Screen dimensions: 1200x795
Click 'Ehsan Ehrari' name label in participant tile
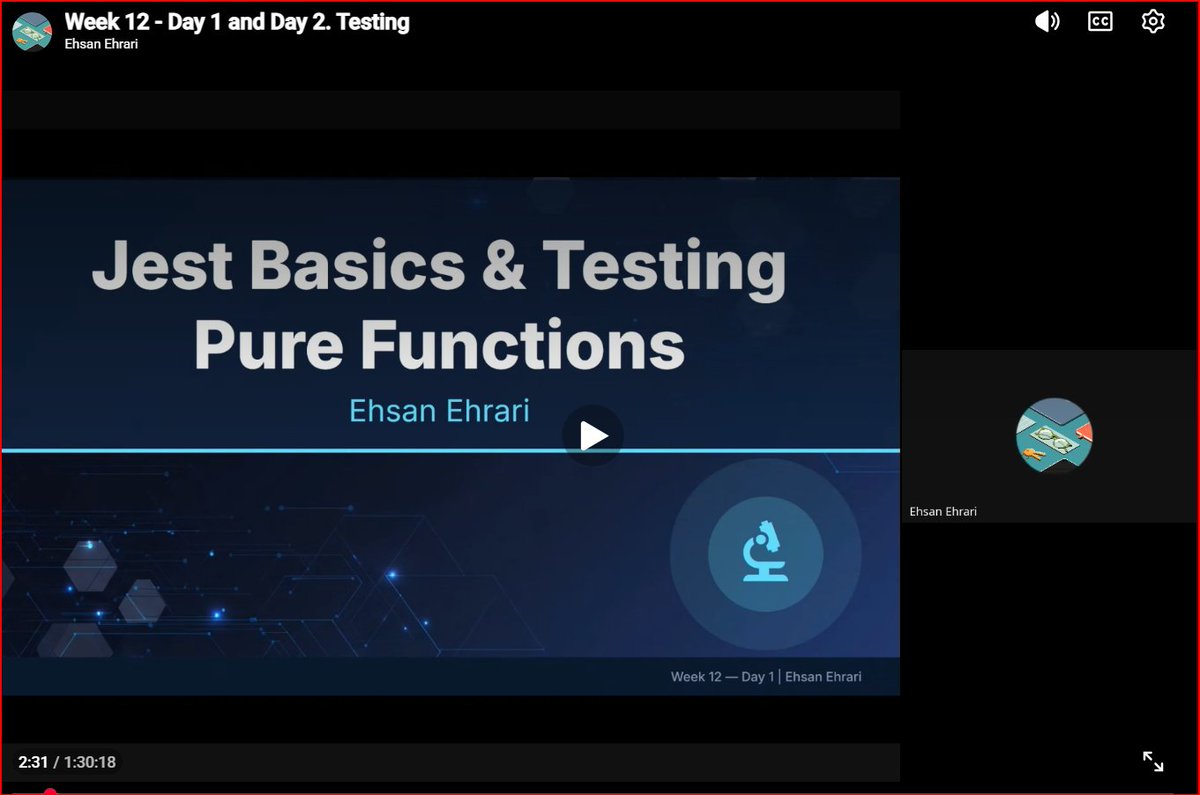click(x=943, y=511)
